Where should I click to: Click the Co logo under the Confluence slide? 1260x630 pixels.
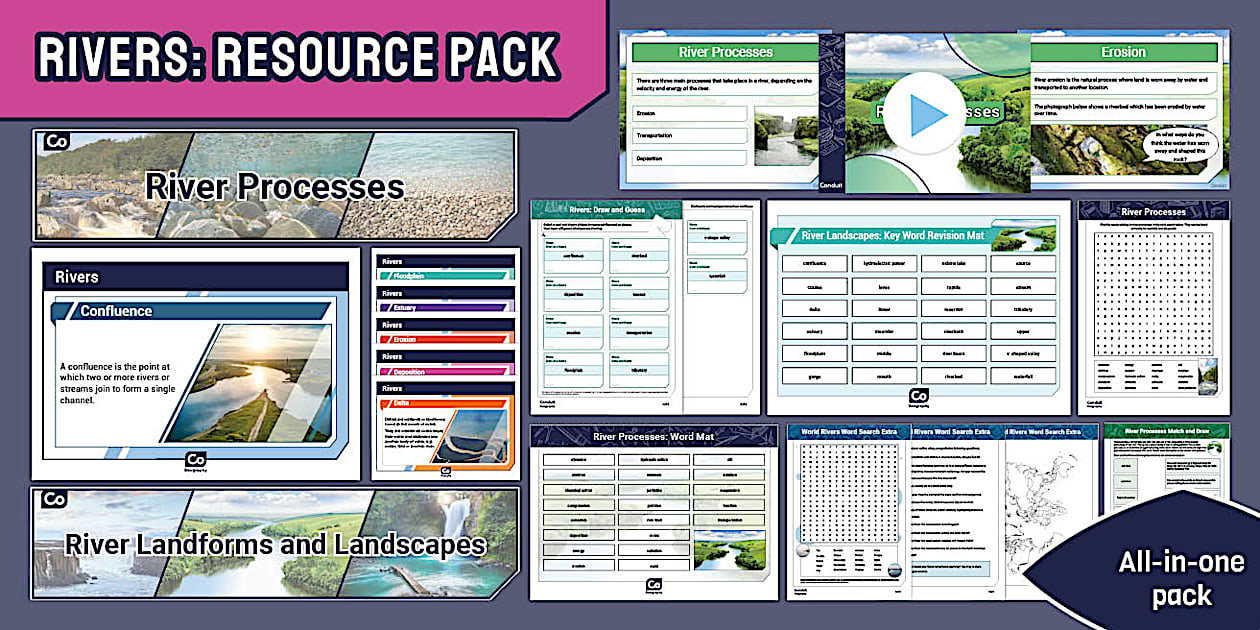coord(196,461)
